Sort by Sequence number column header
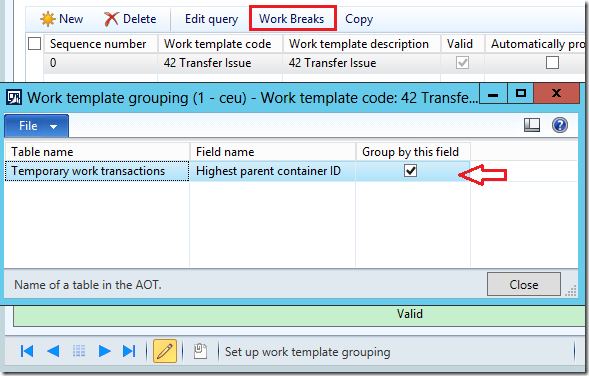The width and height of the screenshot is (589, 376). click(x=100, y=44)
